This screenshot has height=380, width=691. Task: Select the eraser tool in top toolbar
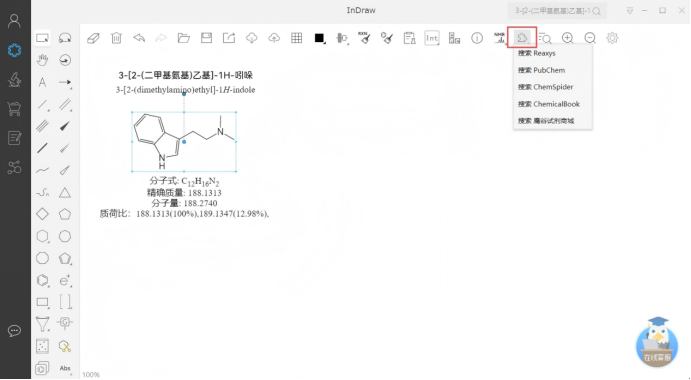point(93,38)
